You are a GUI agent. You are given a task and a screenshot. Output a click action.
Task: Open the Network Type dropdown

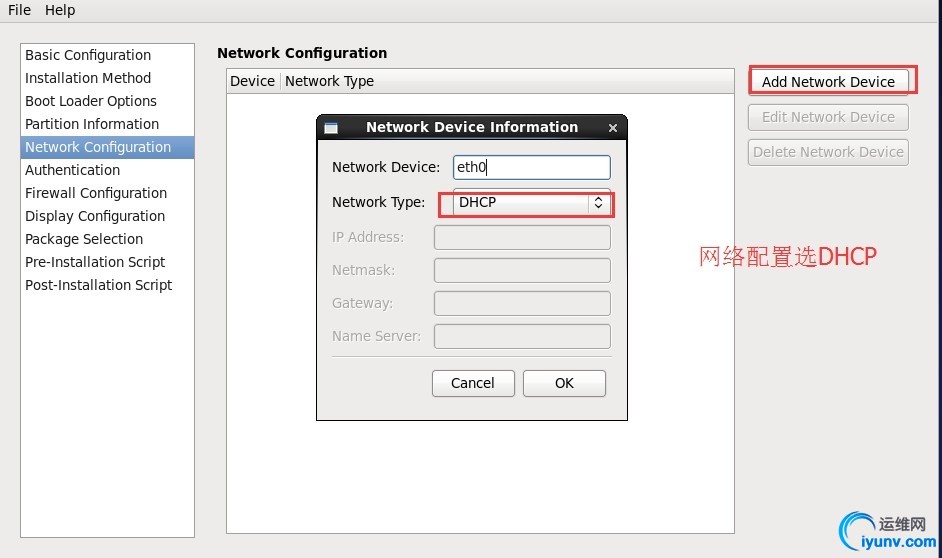point(531,203)
